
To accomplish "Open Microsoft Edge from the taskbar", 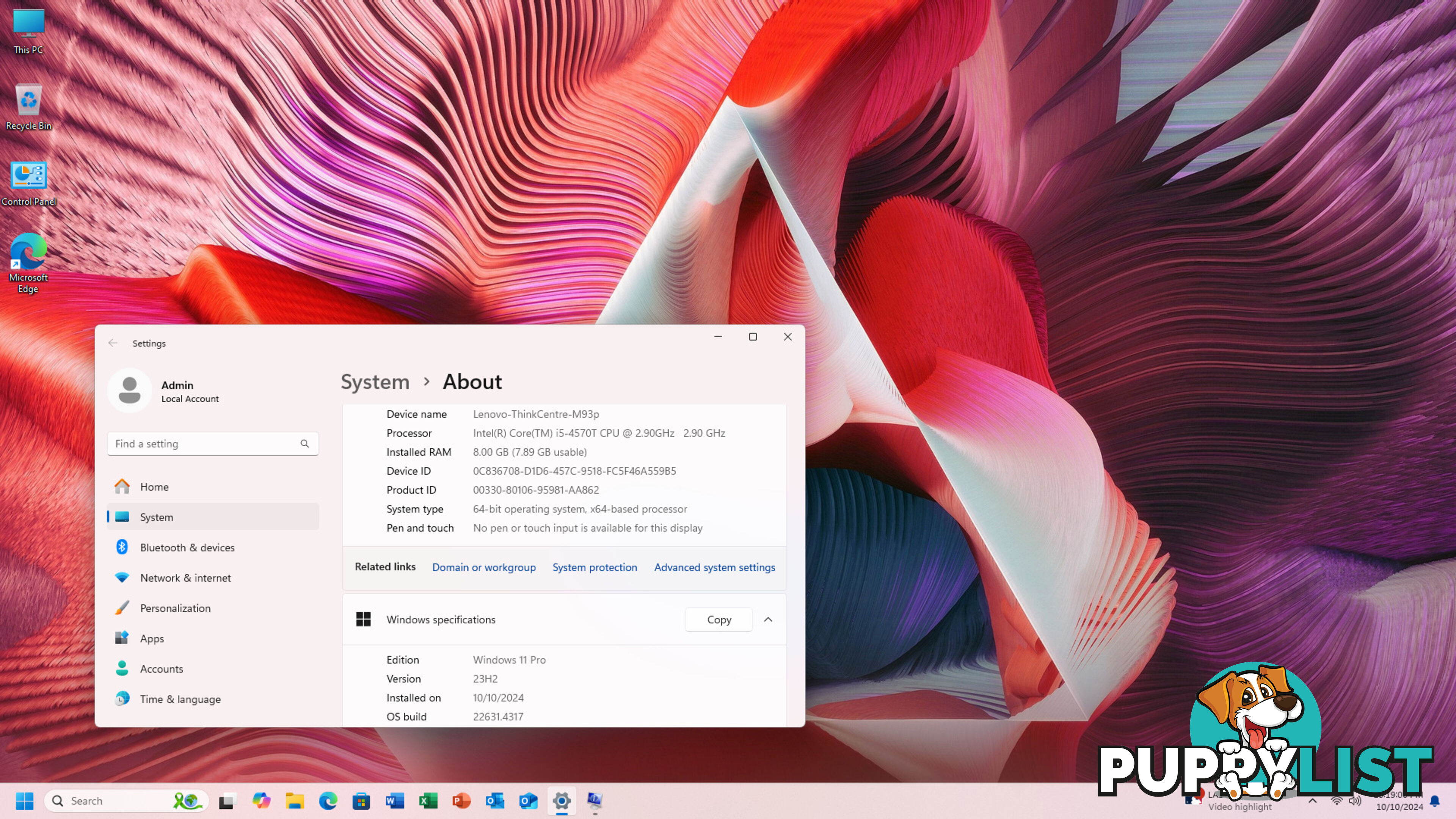I will pyautogui.click(x=328, y=800).
